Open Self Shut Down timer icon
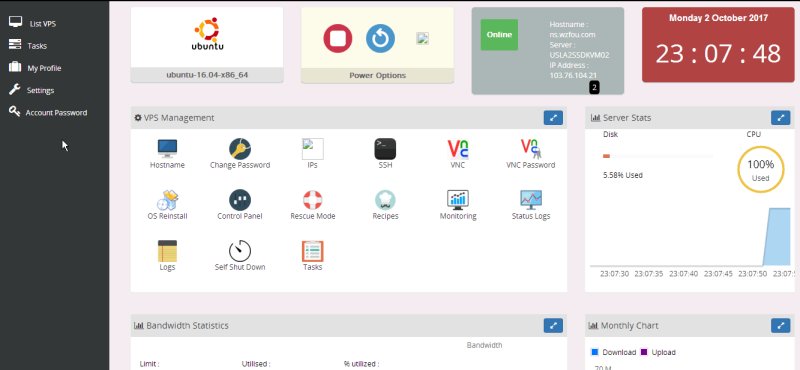Image resolution: width=800 pixels, height=370 pixels. click(x=240, y=251)
